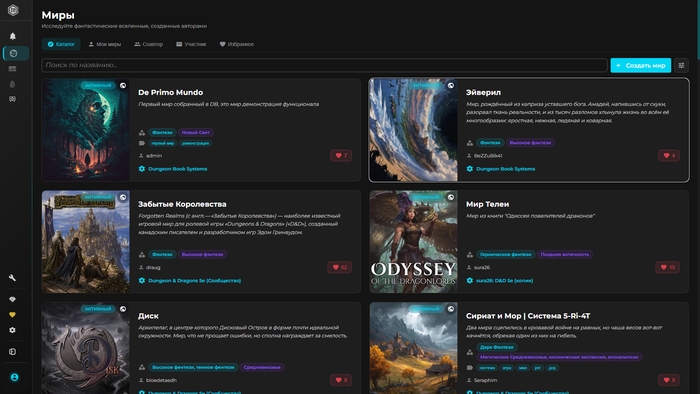700x394 pixels.
Task: Like Эйверил with heart counter 4
Action: pos(669,155)
